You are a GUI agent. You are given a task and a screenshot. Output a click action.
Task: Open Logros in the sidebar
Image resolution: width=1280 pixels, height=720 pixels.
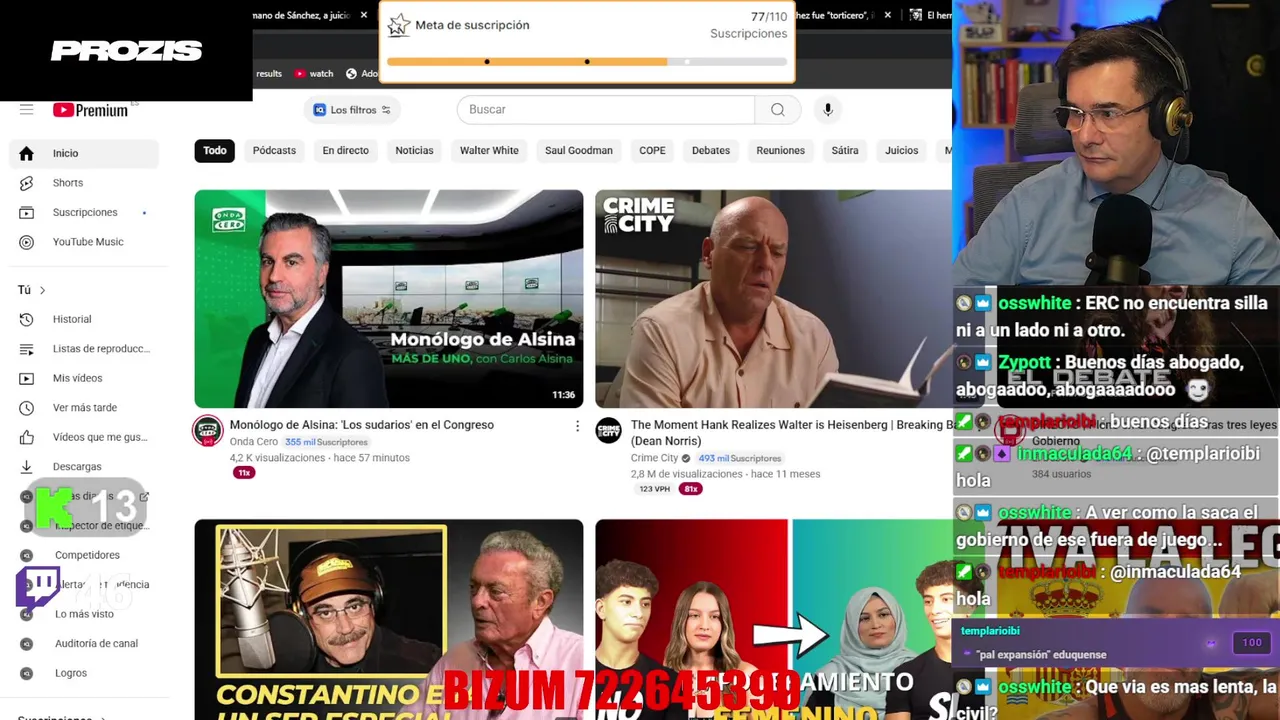pos(84,673)
